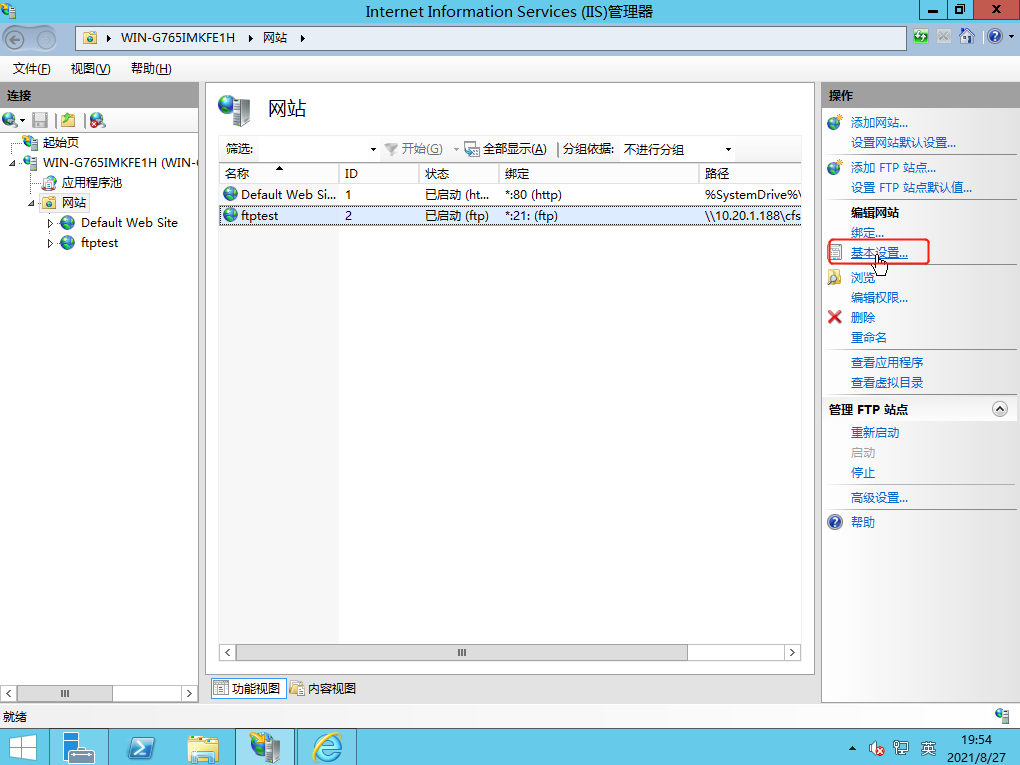
Task: Click in the 筛选 filter input field
Action: pyautogui.click(x=312, y=149)
